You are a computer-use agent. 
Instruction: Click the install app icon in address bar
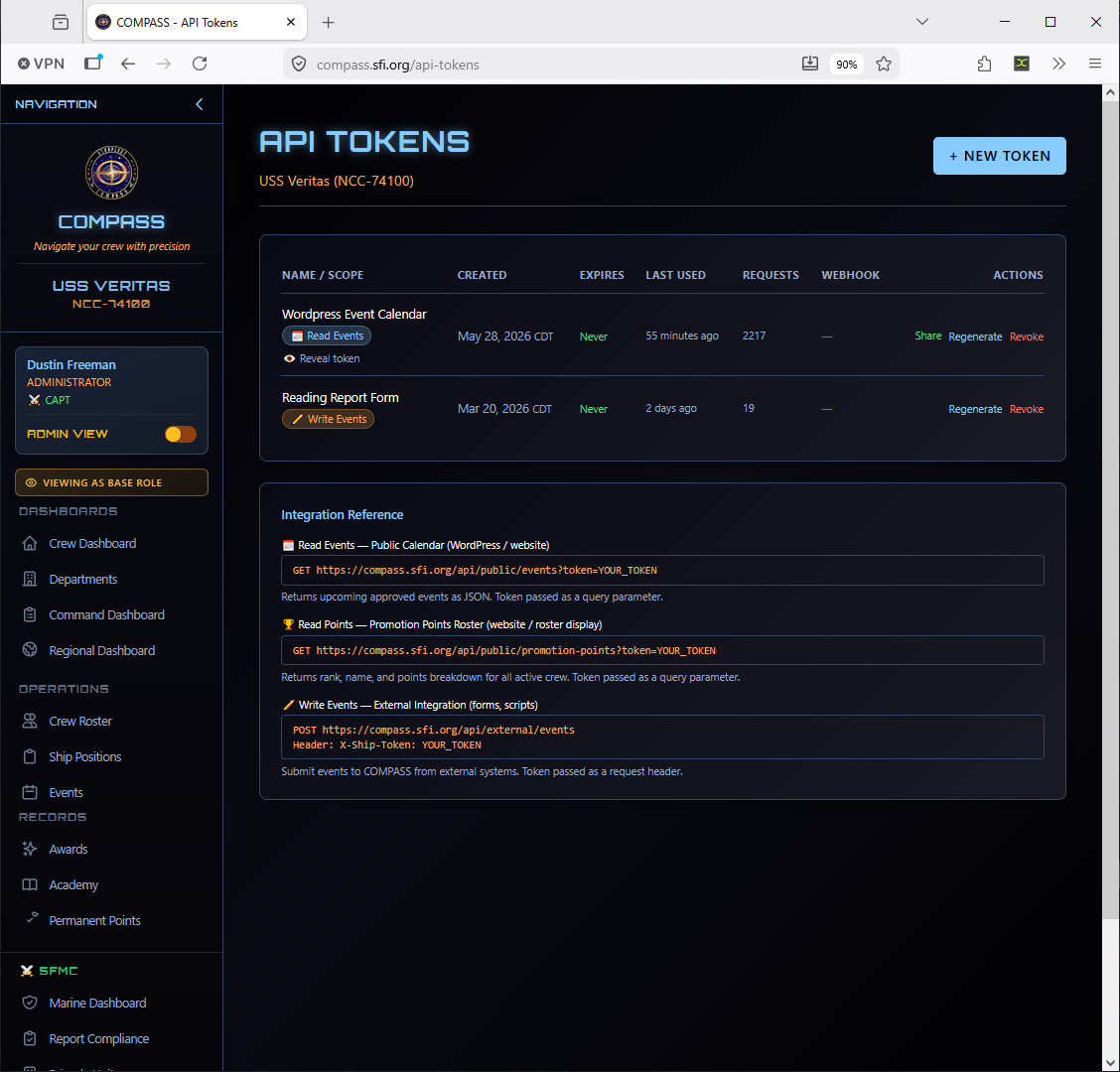pos(810,64)
